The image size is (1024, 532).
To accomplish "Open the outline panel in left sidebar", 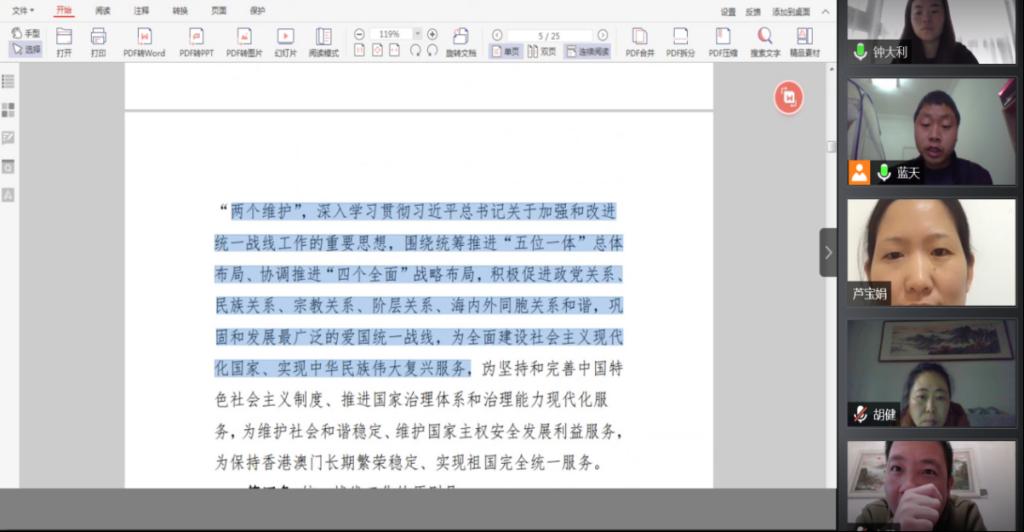I will click(8, 81).
